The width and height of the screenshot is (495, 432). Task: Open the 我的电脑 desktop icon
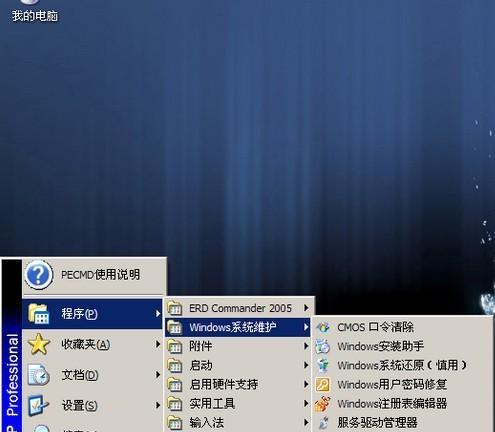tap(35, 11)
